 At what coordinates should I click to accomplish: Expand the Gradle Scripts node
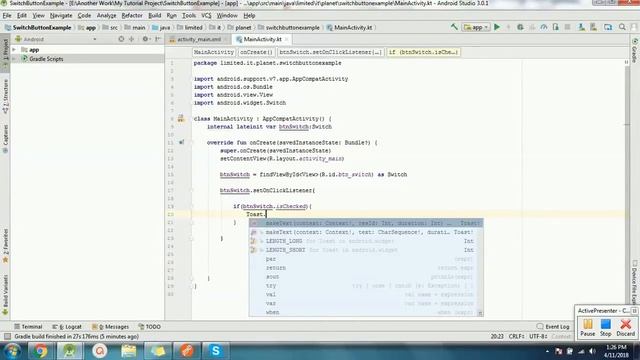coord(14,59)
